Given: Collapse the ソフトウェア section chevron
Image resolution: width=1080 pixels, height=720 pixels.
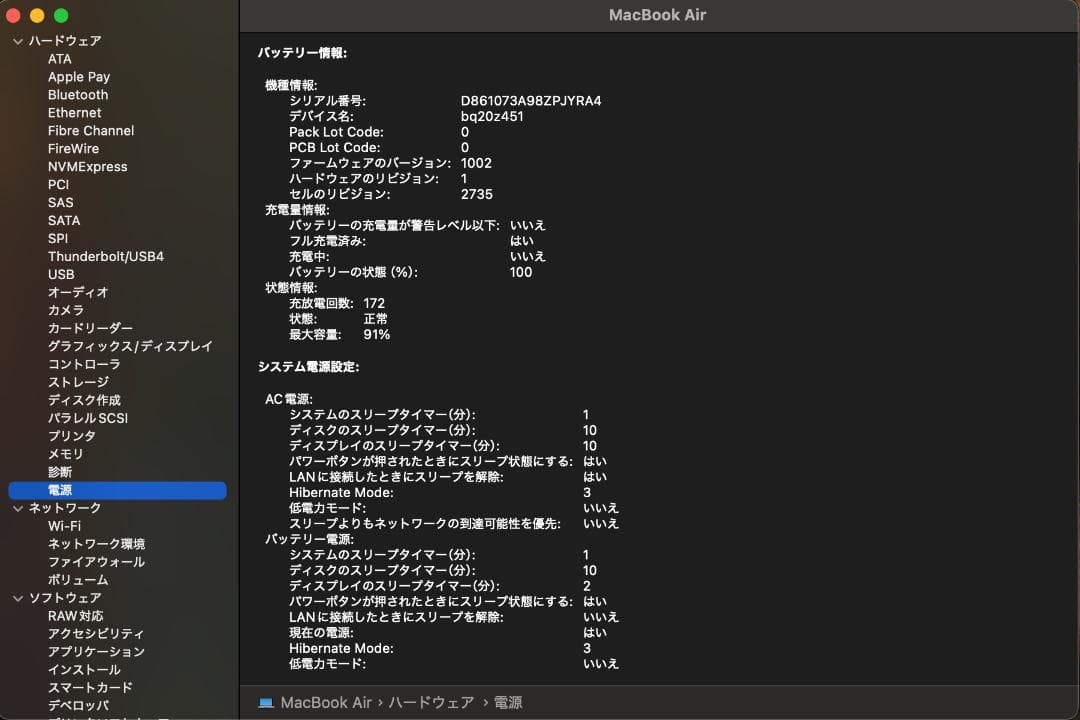Looking at the screenshot, I should tap(18, 598).
